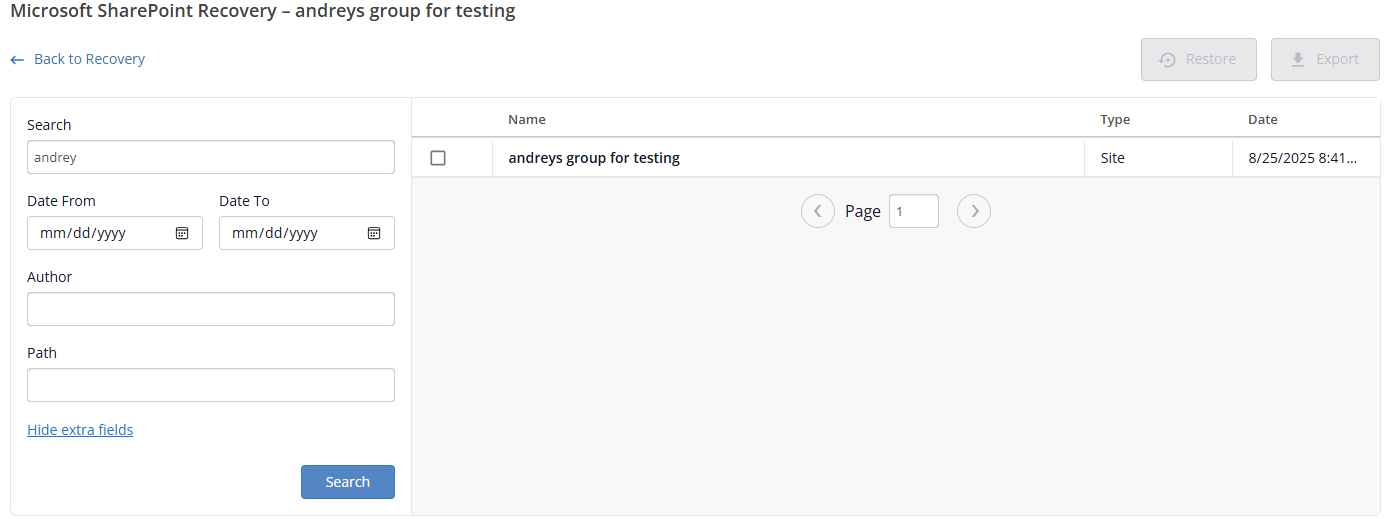Click Hide extra fields link
The width and height of the screenshot is (1385, 519).
click(x=80, y=430)
